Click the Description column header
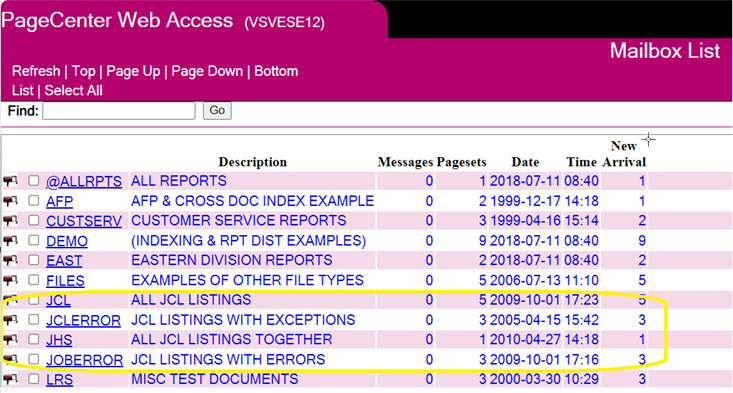This screenshot has height=393, width=733. (x=252, y=162)
